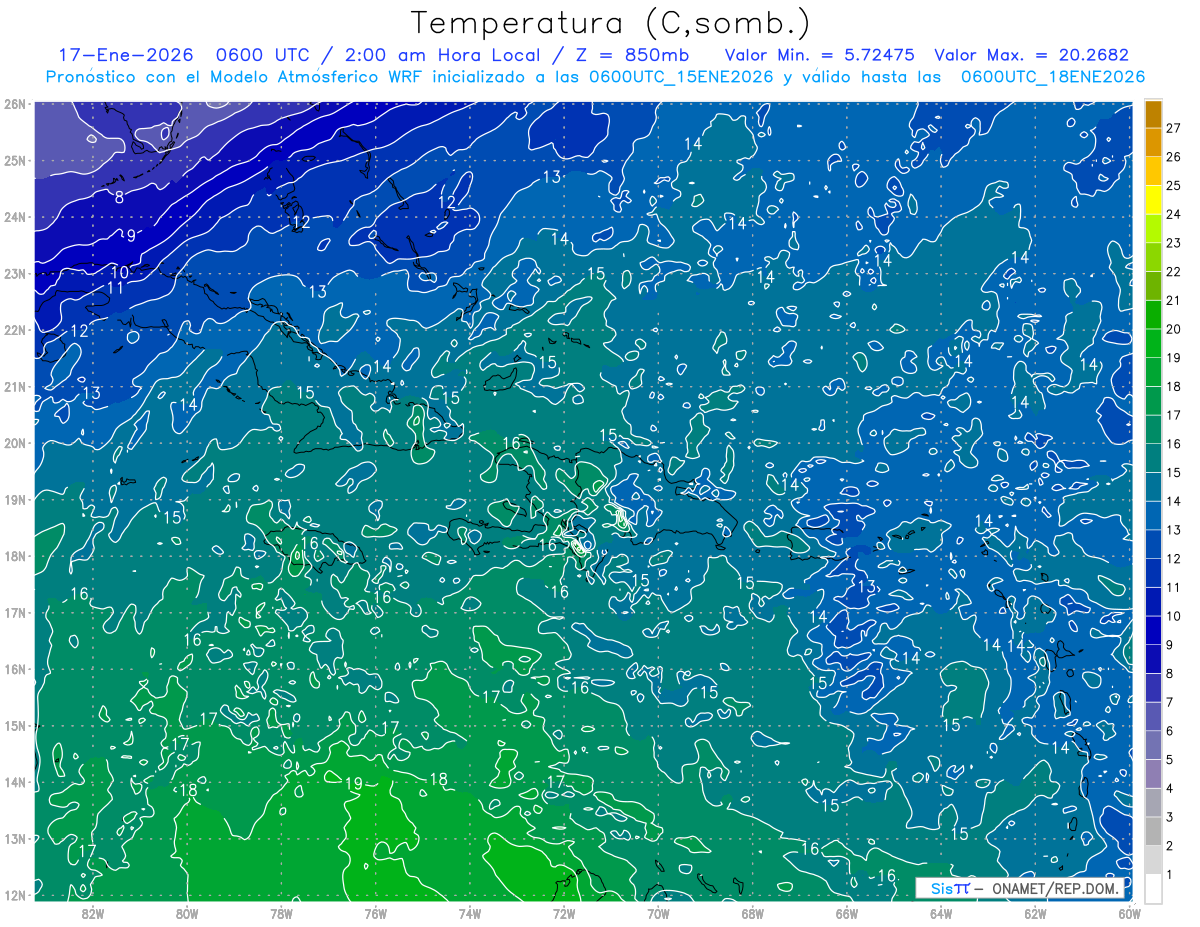
Task: Click the 22N latitude axis label
Action: 14,330
